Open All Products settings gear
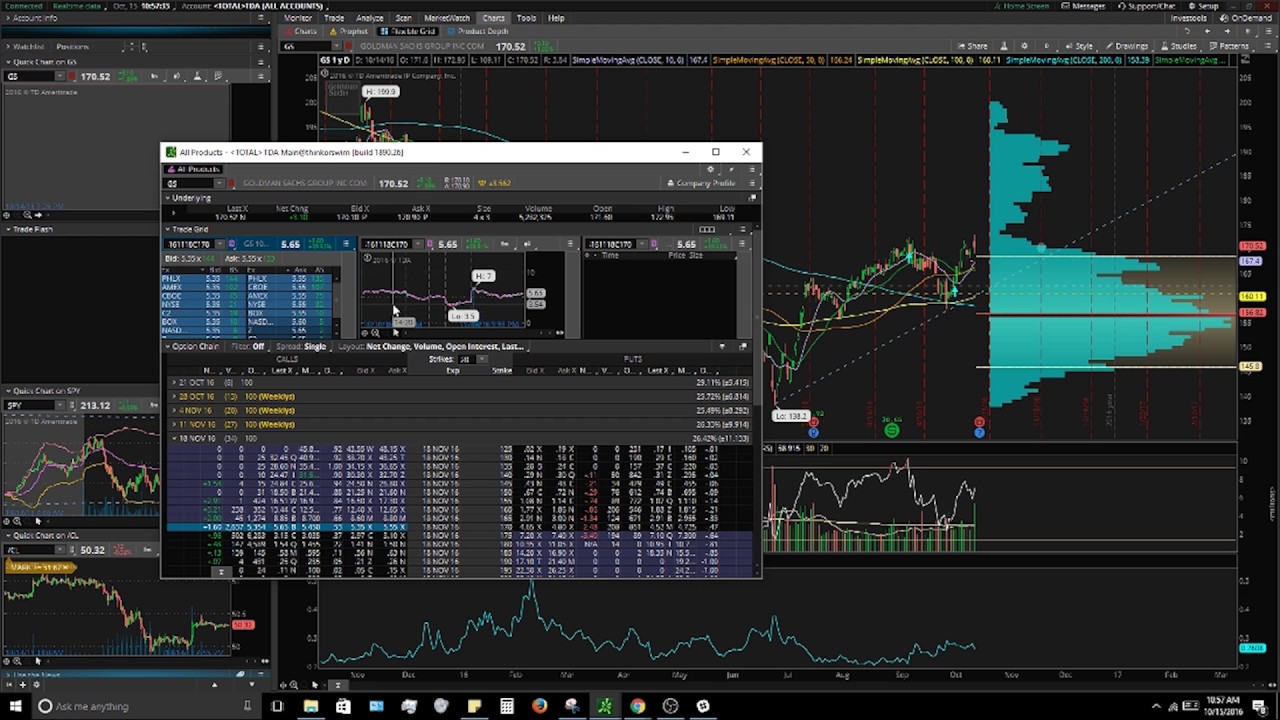Screen dimensions: 1280x720 click(711, 169)
